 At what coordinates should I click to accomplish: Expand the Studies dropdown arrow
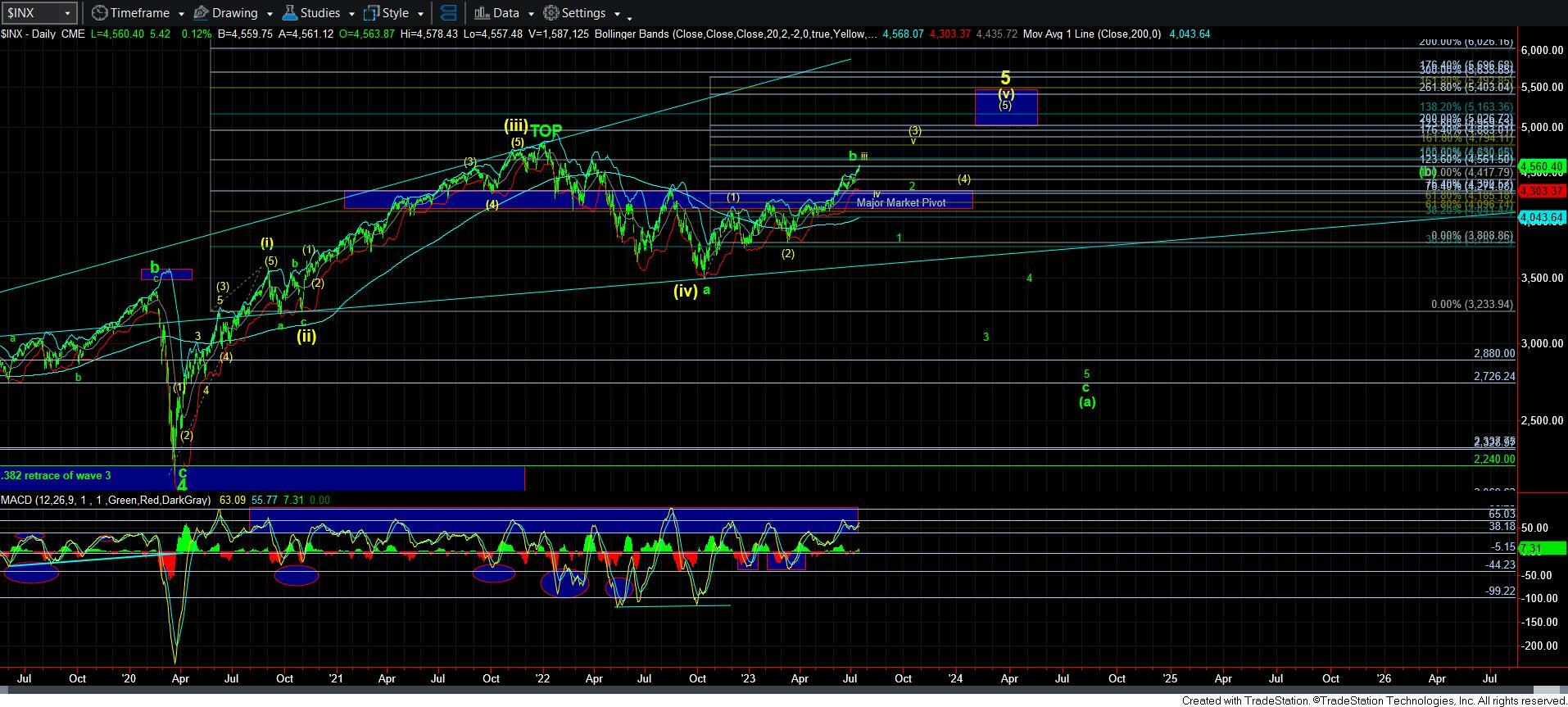351,14
